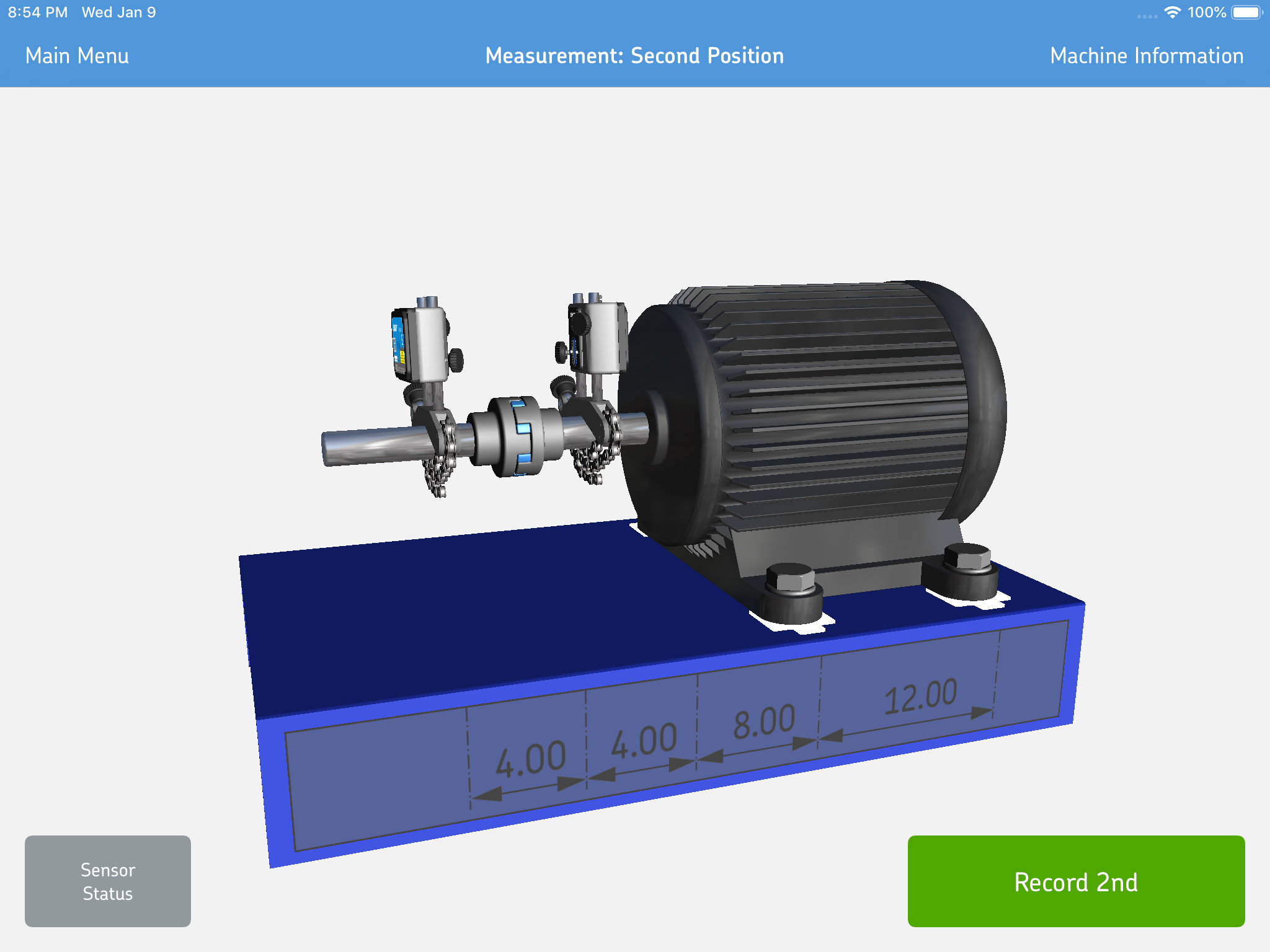Tap the battery indicator in status bar
This screenshot has height=952, width=1270.
pos(1246,12)
